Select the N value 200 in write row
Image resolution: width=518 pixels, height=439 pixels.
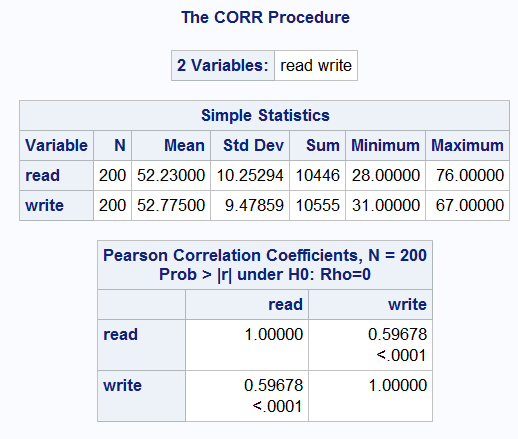coord(112,205)
